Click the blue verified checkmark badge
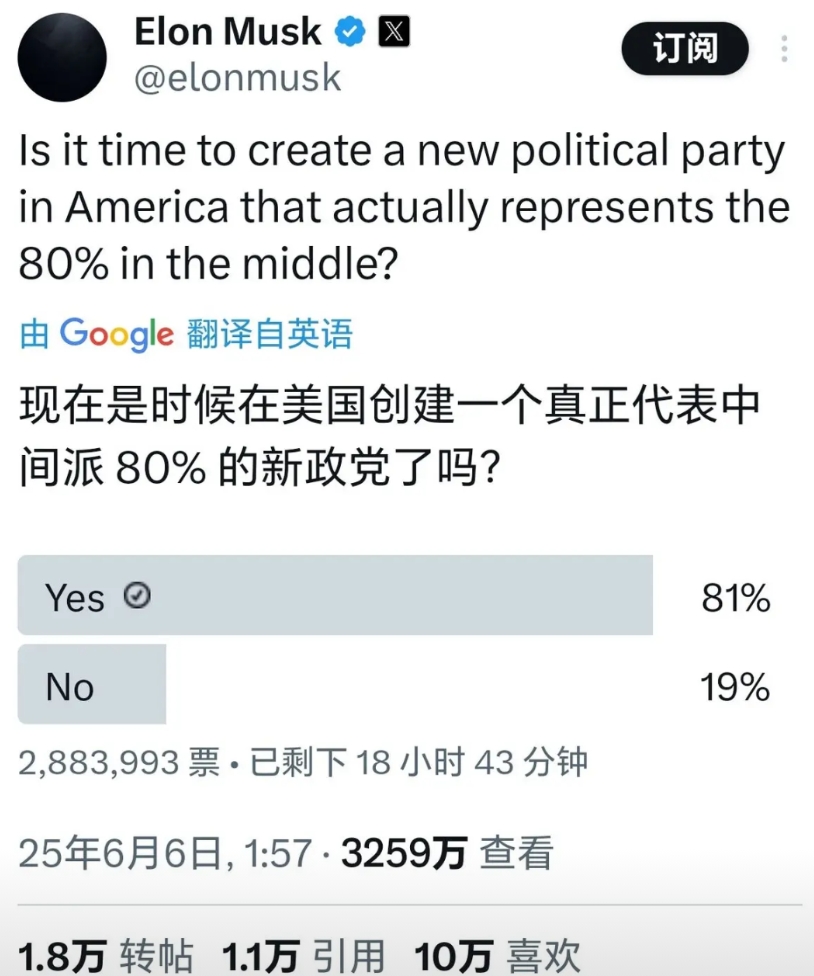 pyautogui.click(x=350, y=31)
